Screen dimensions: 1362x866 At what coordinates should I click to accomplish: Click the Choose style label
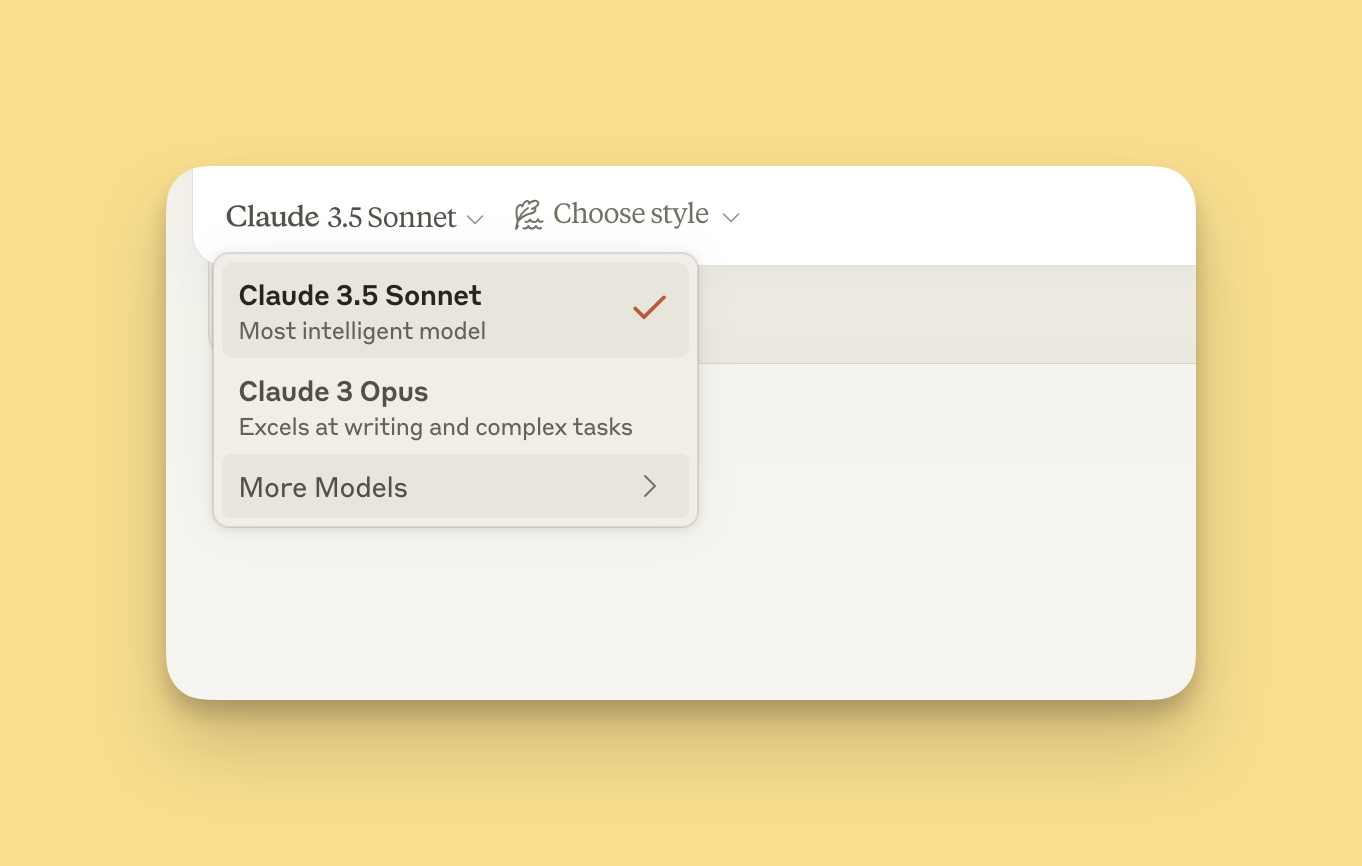pos(630,214)
